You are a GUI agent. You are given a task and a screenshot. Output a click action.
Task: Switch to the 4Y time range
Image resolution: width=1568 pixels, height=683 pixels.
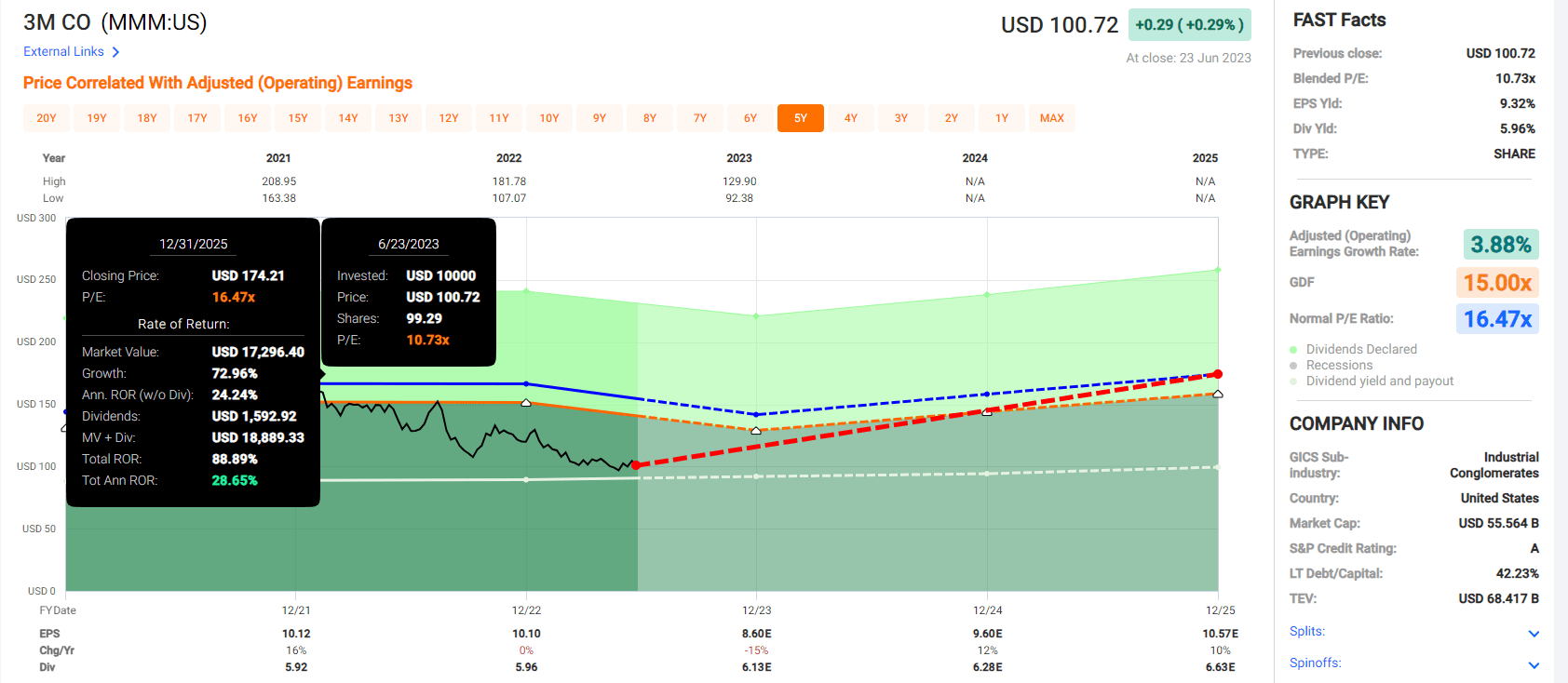point(851,118)
